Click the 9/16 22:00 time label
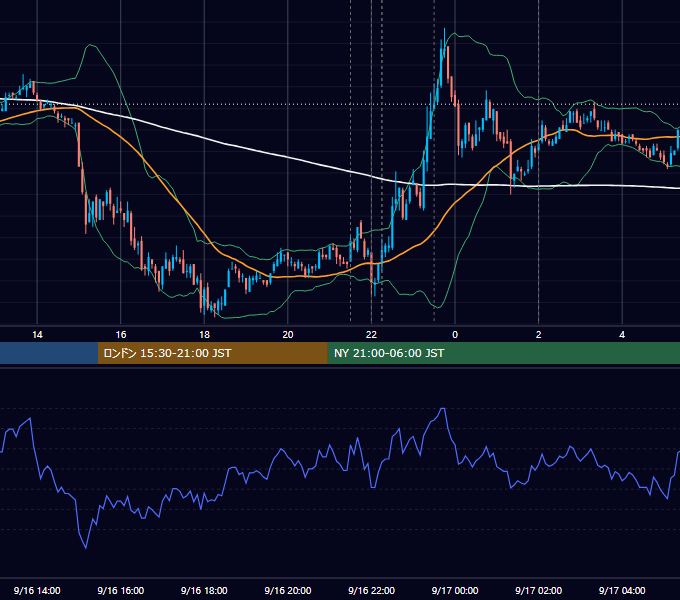This screenshot has width=680, height=600. pos(372,590)
